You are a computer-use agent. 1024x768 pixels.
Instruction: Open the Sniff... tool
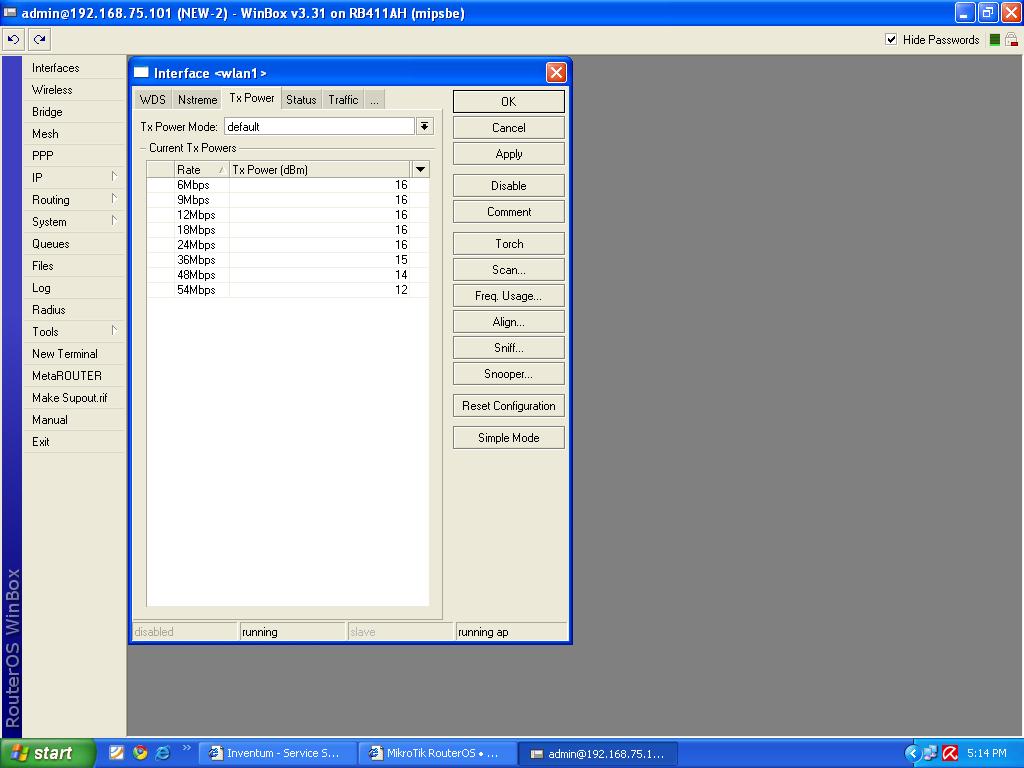pos(509,347)
